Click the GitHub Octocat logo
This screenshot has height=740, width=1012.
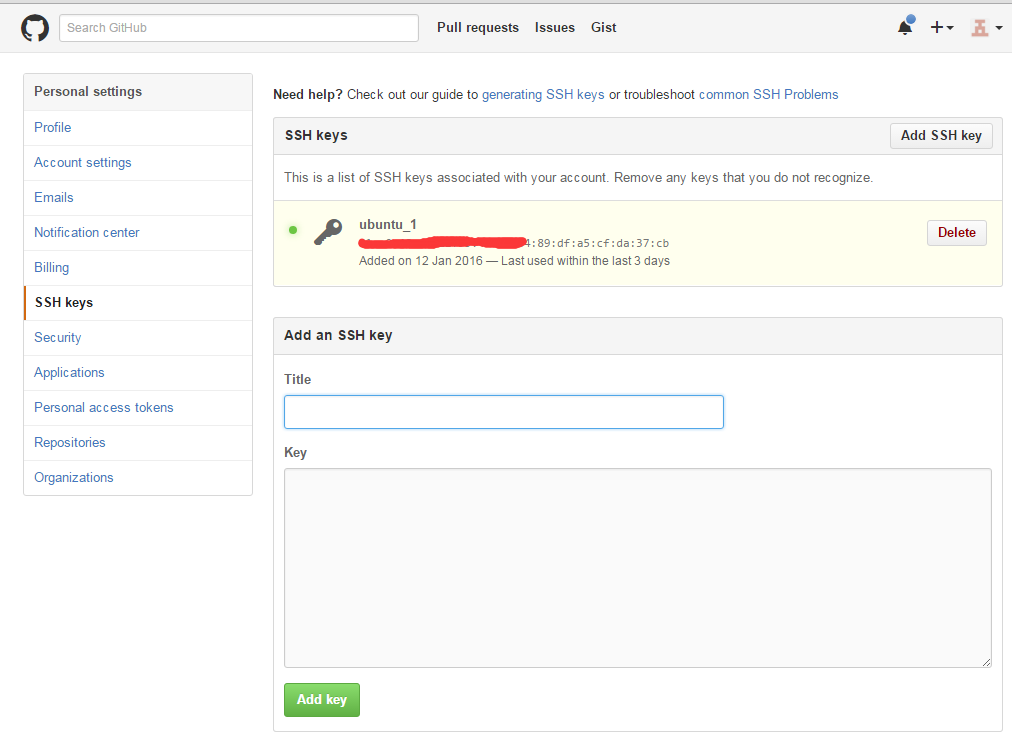(x=35, y=28)
